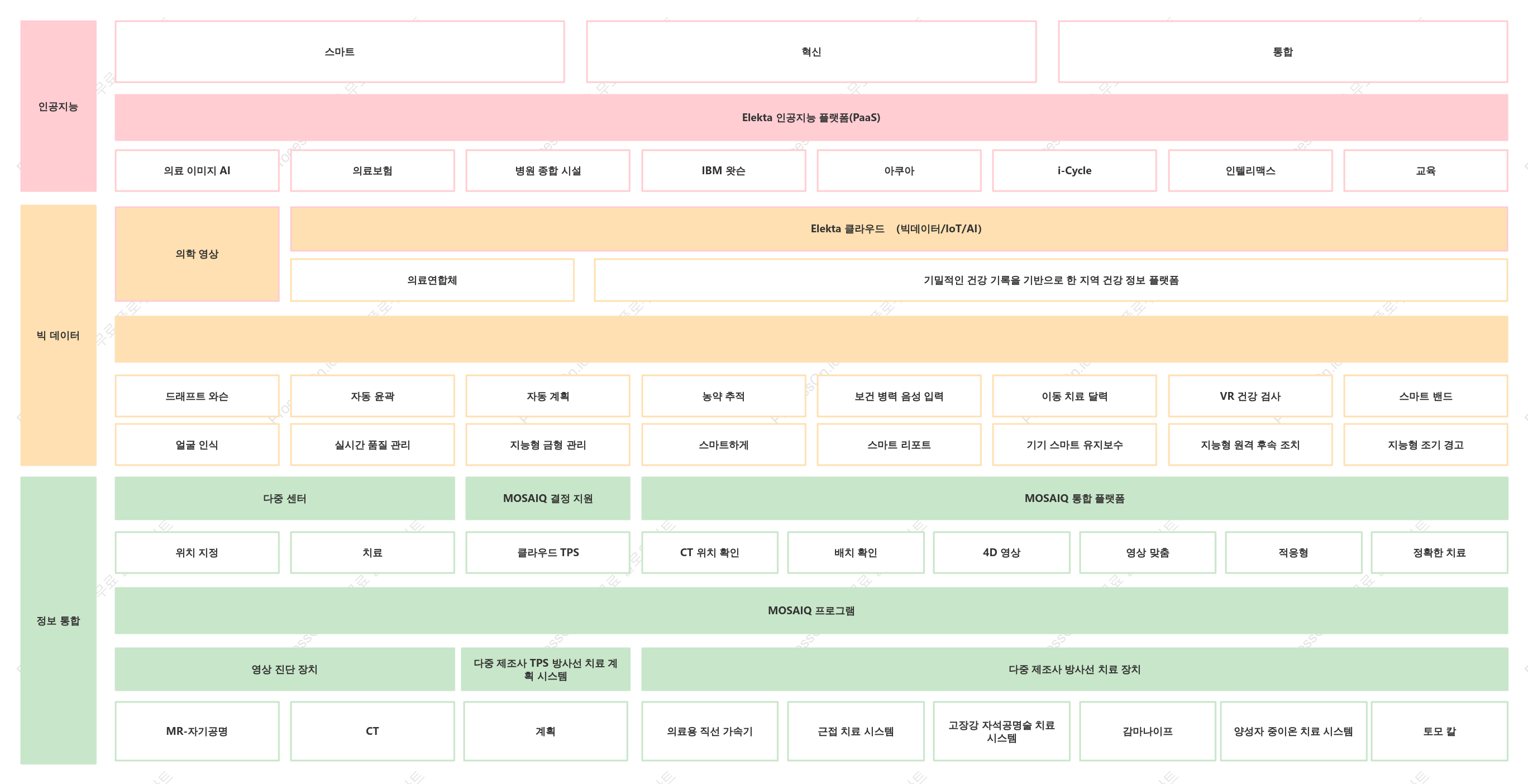This screenshot has height=784, width=1528.
Task: Click the 지능형 조기 경고 box
Action: point(1425,445)
